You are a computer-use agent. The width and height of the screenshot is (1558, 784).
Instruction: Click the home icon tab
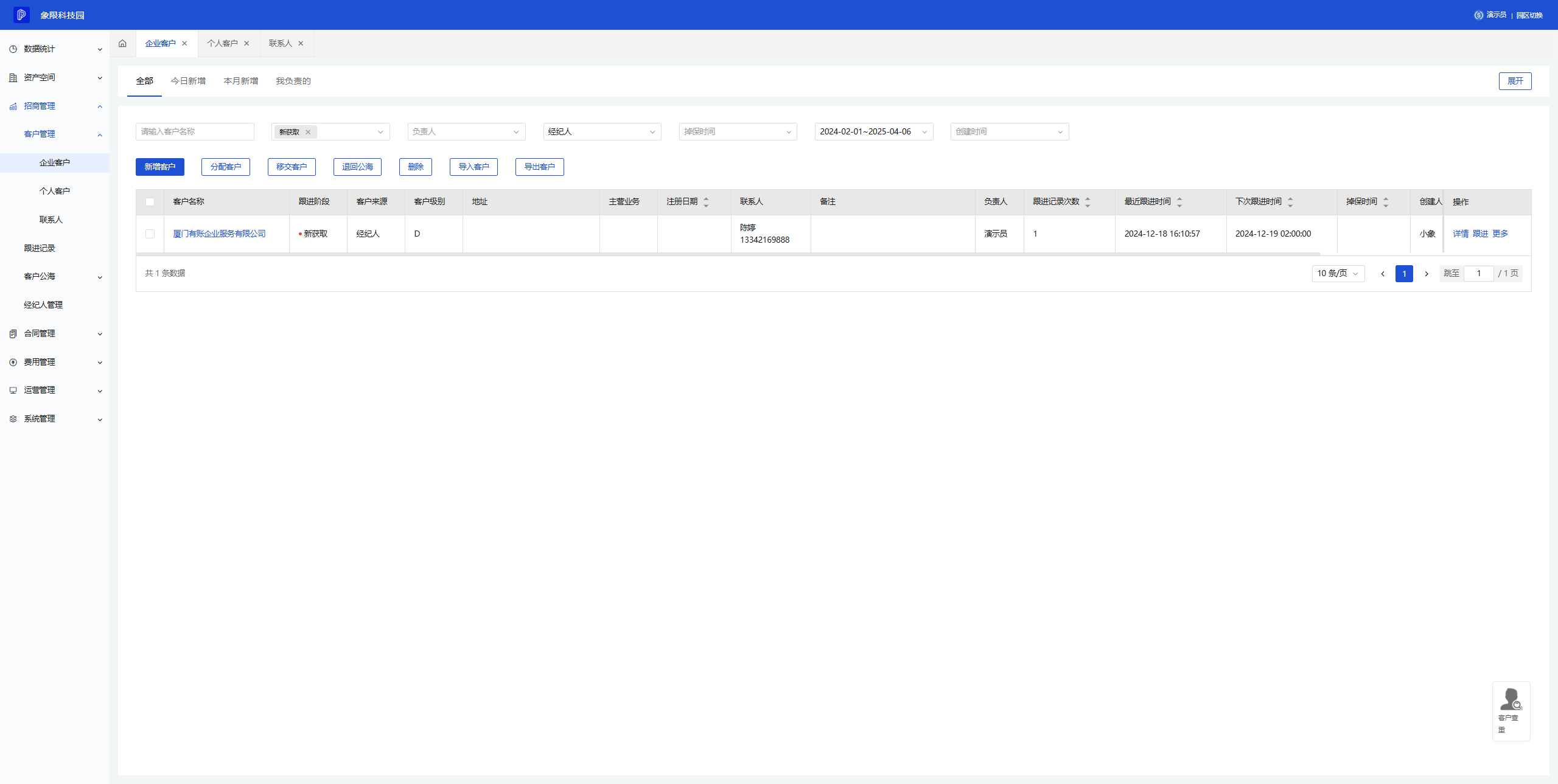122,43
